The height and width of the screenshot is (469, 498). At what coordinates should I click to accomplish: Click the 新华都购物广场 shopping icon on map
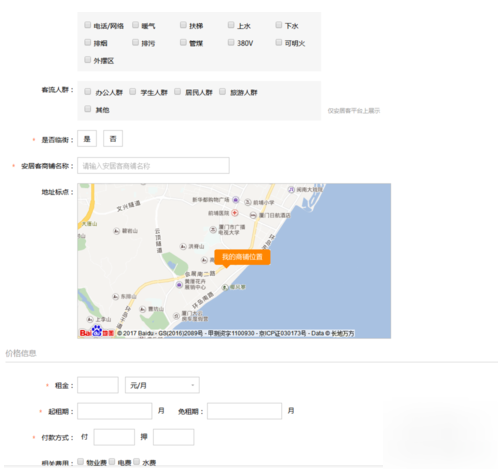click(x=236, y=200)
